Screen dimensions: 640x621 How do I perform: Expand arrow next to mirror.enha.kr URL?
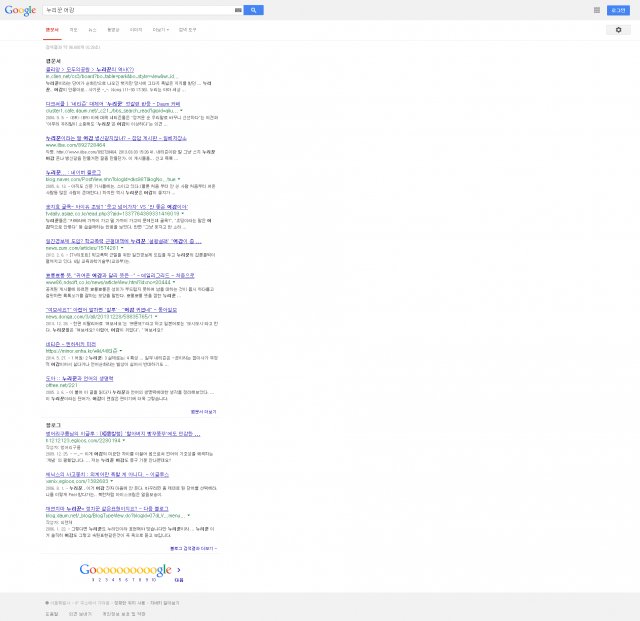[x=121, y=351]
